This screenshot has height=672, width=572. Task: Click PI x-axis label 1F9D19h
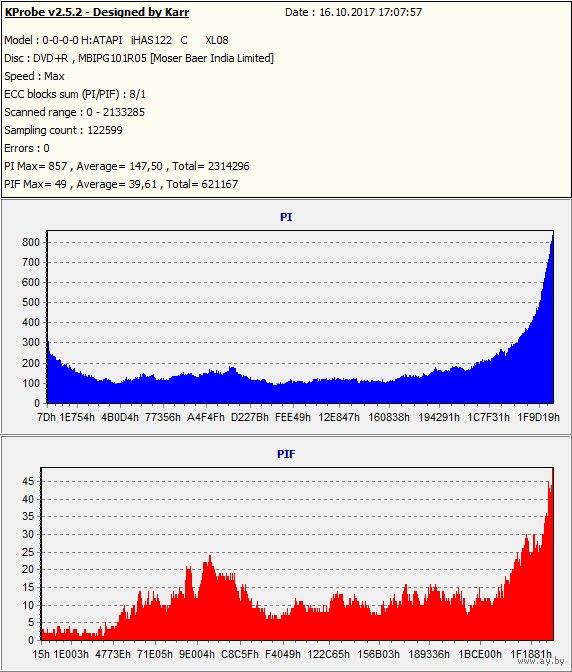tap(539, 417)
